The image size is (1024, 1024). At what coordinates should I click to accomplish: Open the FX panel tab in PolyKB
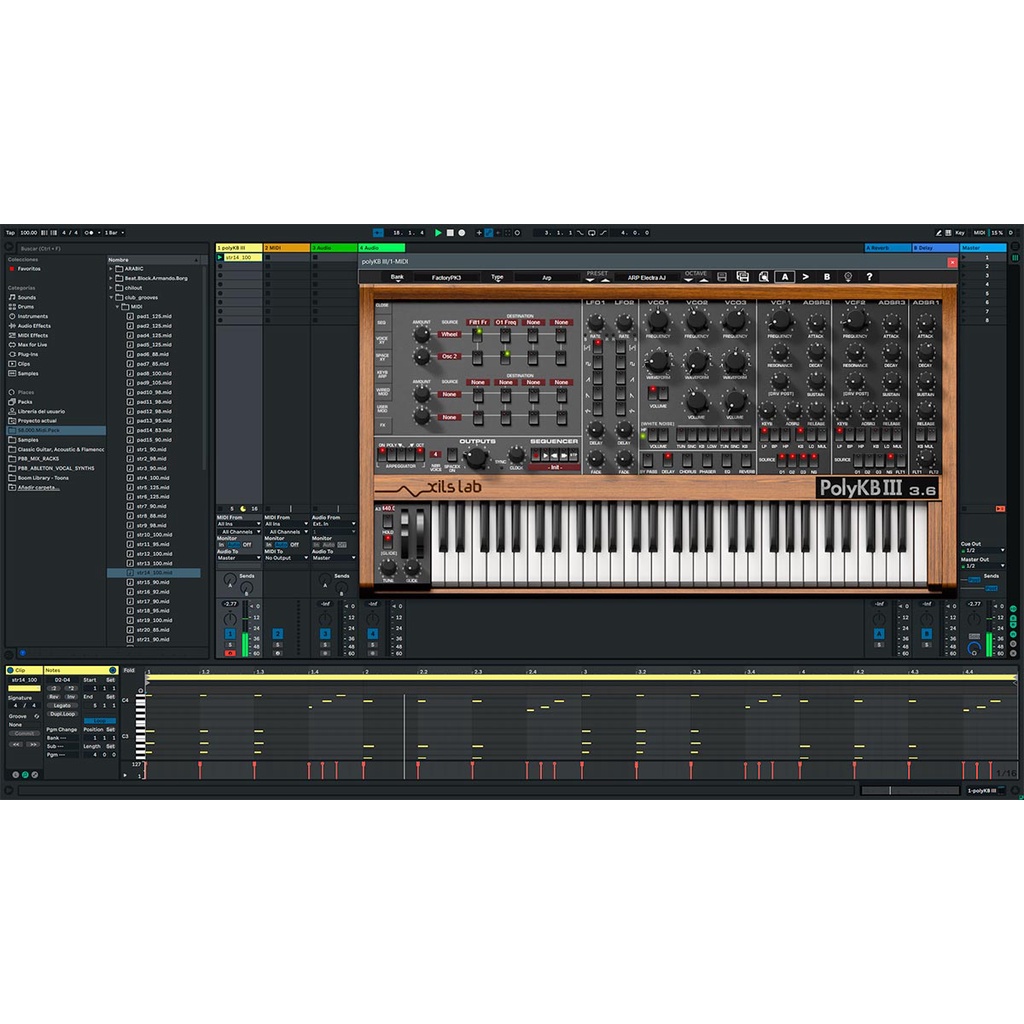click(x=382, y=425)
